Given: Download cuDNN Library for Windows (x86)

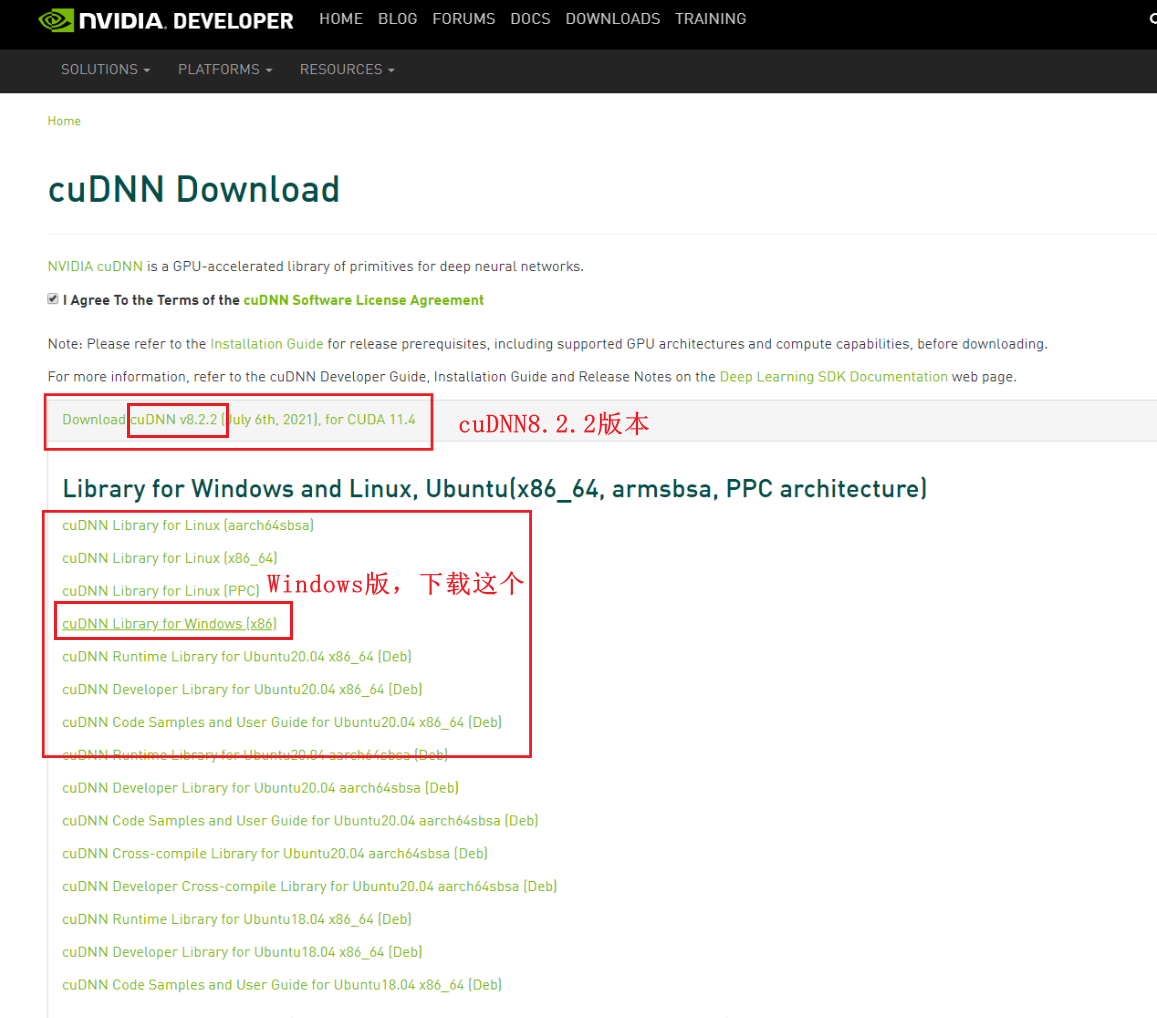Looking at the screenshot, I should 170,624.
